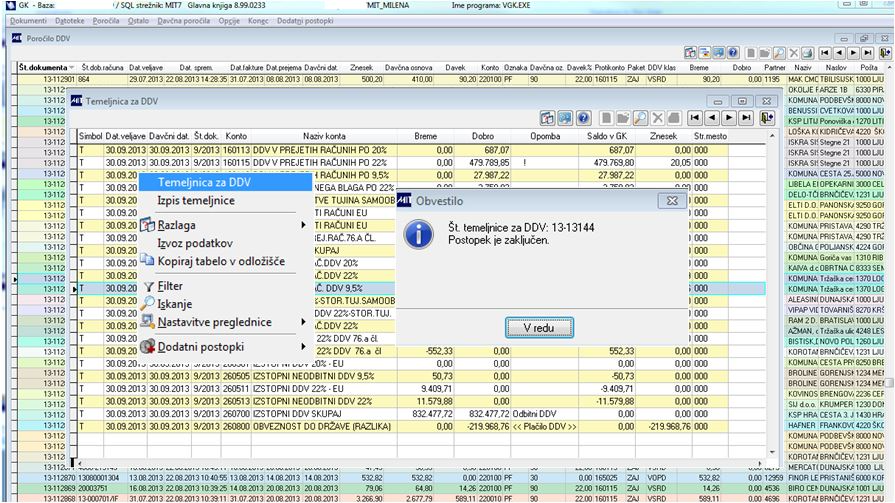The image size is (895, 503).
Task: Choose Izpis temeljnice from context menu
Action: pos(196,201)
